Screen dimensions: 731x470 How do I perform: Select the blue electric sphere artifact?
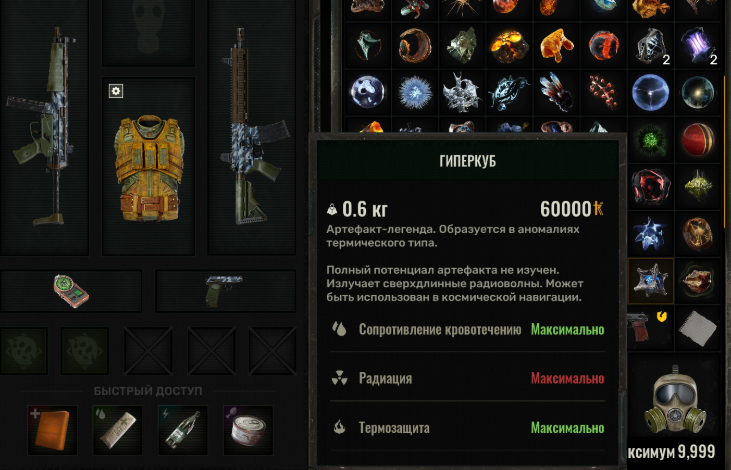(651, 93)
